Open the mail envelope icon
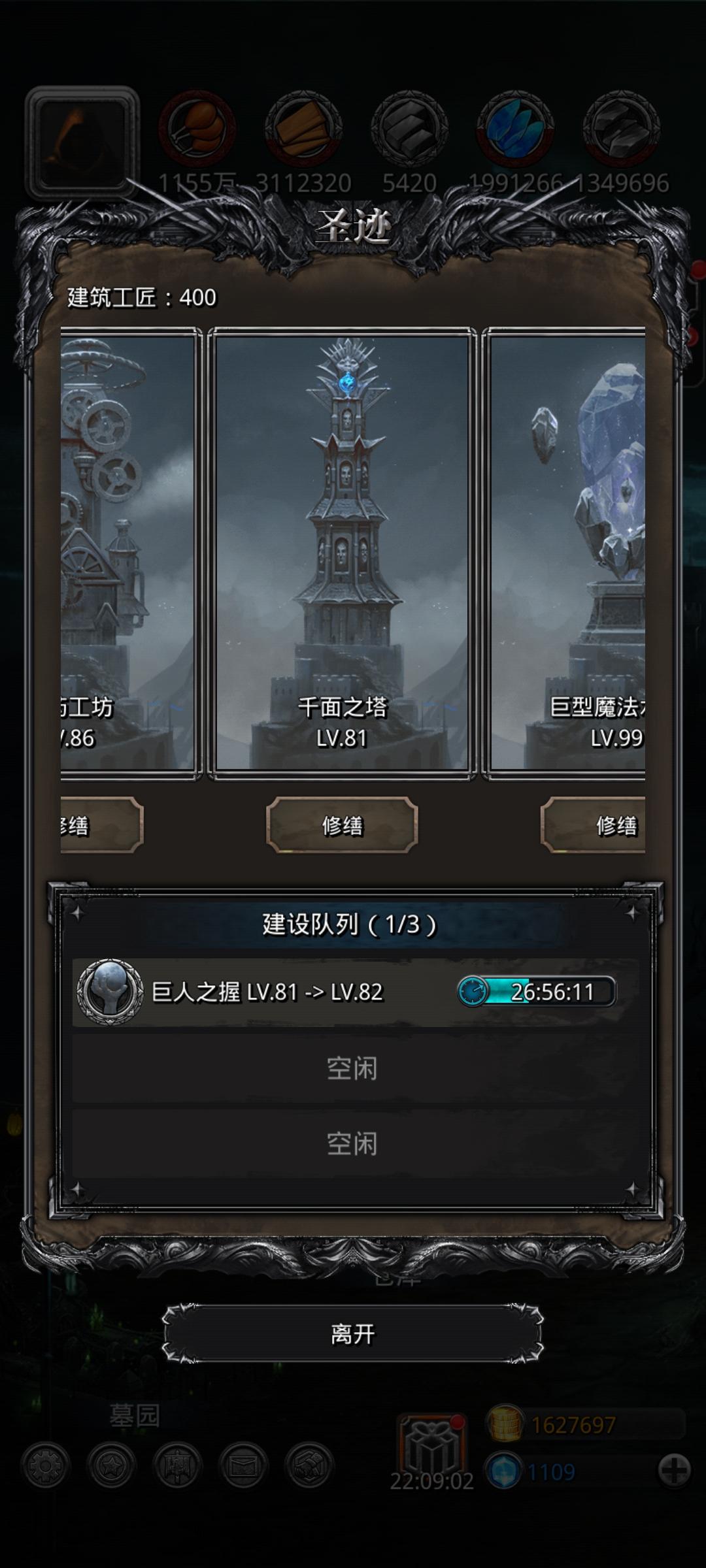Screen dimensions: 706x1568 tap(243, 1465)
